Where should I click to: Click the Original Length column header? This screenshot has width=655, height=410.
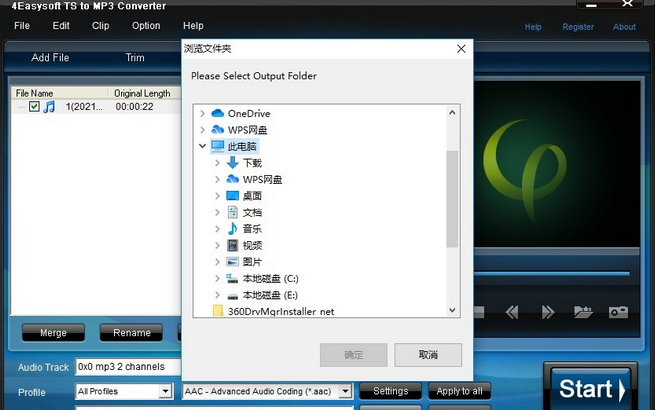tap(145, 93)
